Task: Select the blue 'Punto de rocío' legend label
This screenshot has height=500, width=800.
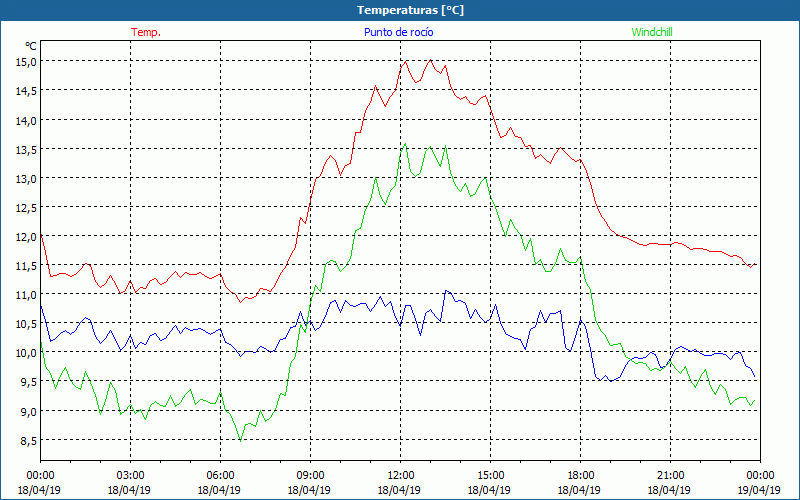Action: click(x=398, y=32)
